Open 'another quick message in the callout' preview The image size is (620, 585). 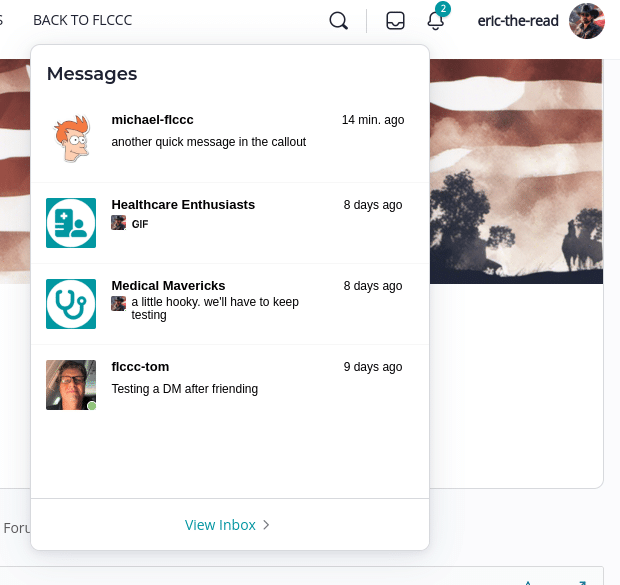pyautogui.click(x=208, y=142)
